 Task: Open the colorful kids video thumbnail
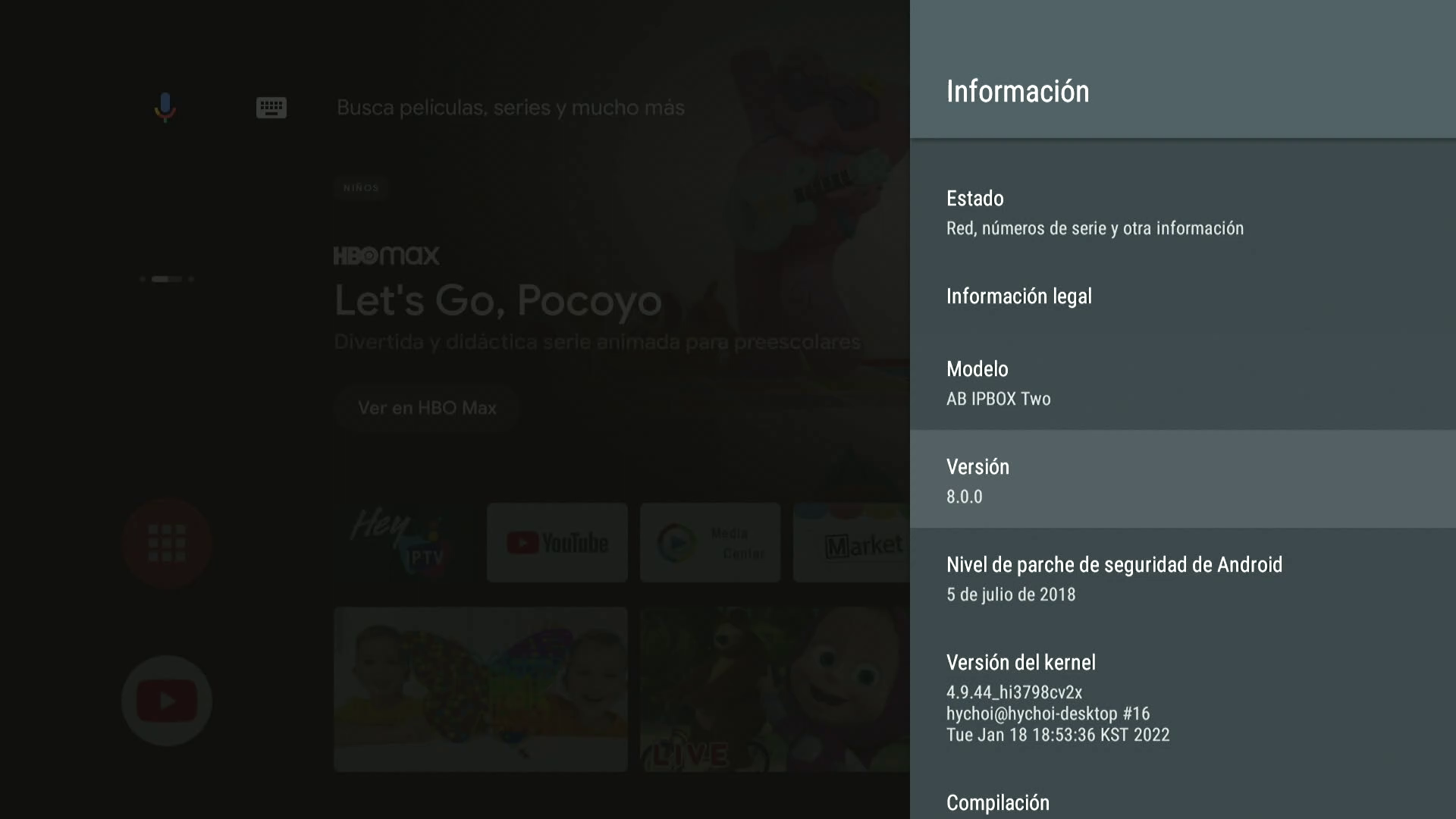click(x=481, y=689)
